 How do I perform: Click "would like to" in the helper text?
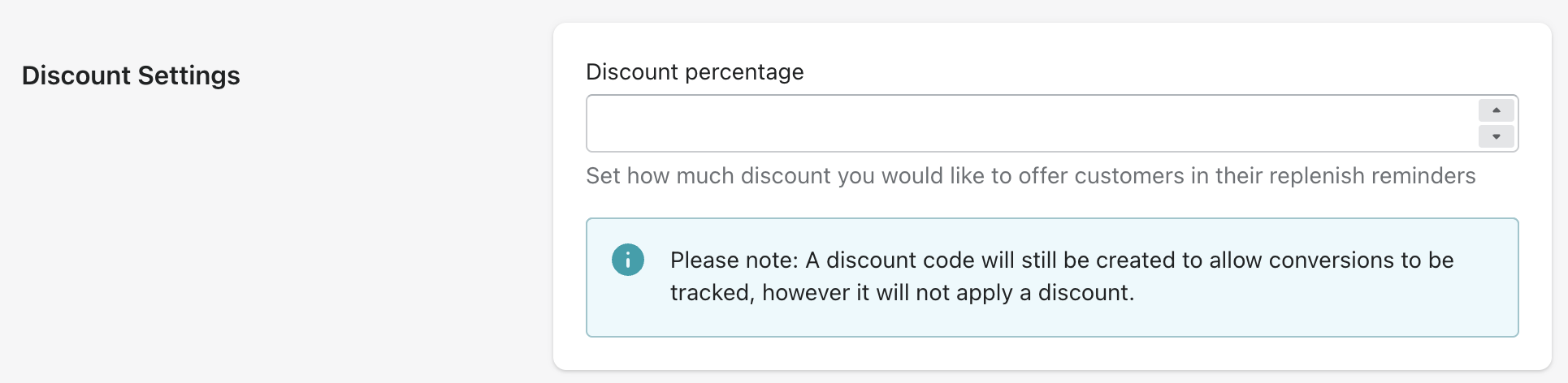pyautogui.click(x=944, y=176)
